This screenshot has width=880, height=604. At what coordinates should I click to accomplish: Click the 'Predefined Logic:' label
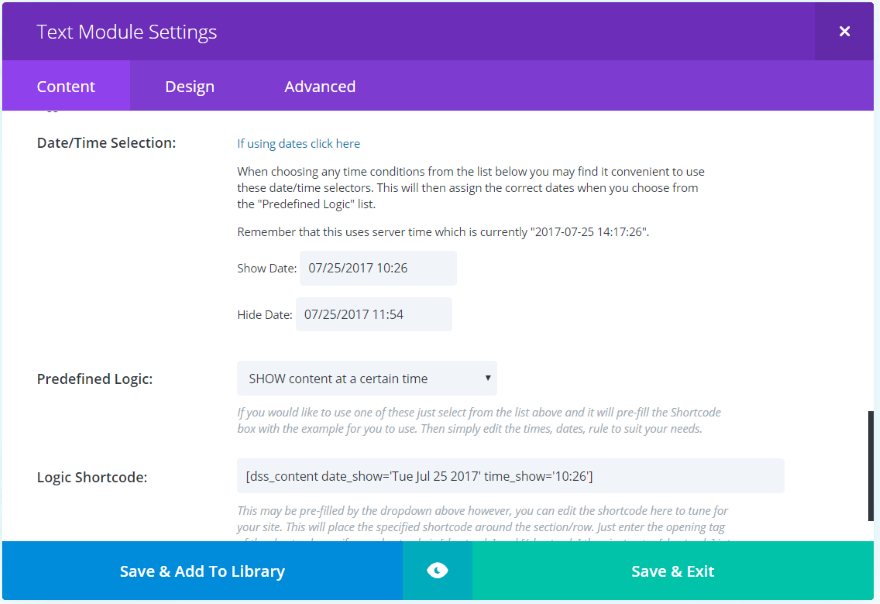click(x=95, y=379)
